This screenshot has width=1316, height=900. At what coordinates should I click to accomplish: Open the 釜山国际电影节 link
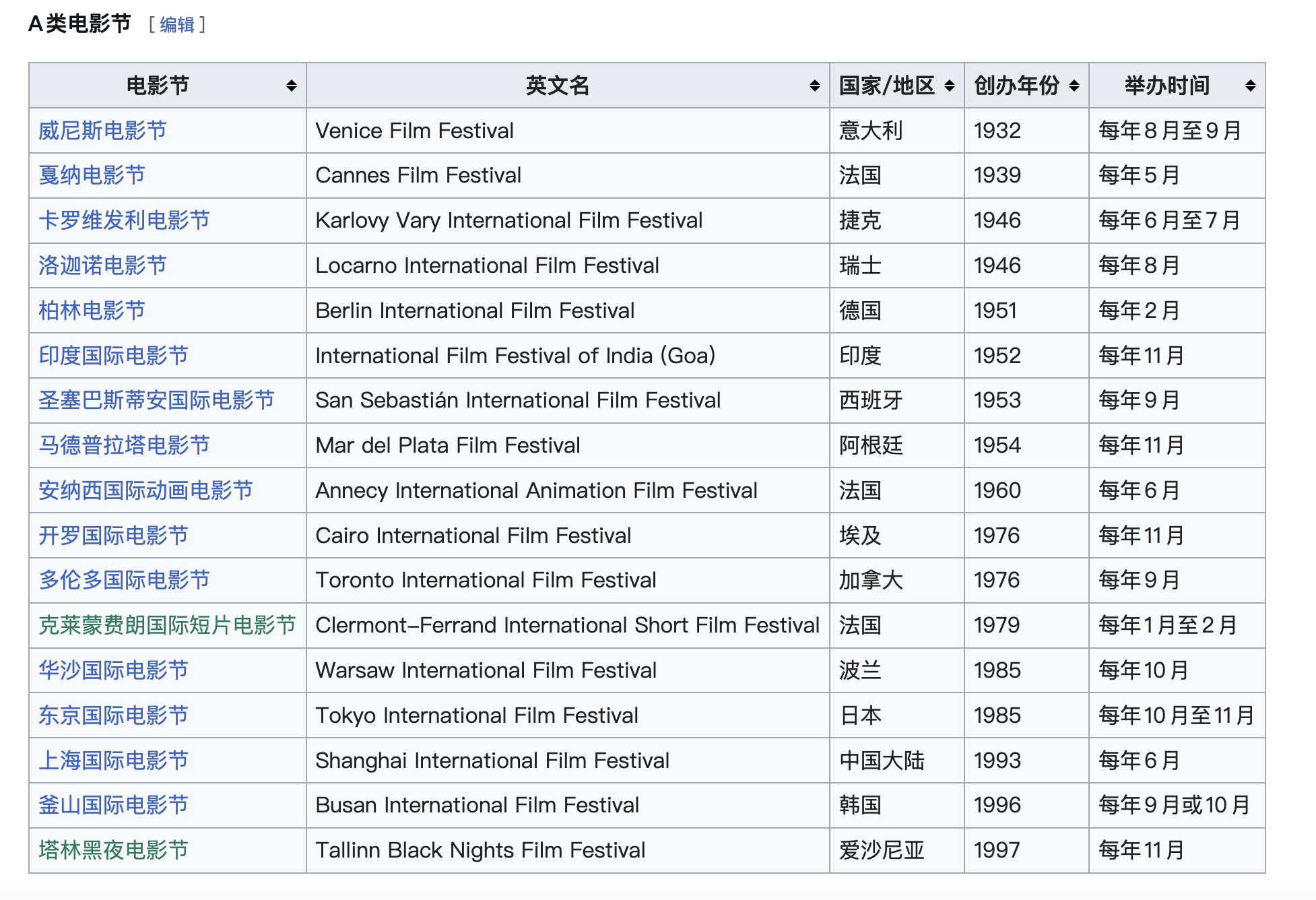pyautogui.click(x=113, y=805)
